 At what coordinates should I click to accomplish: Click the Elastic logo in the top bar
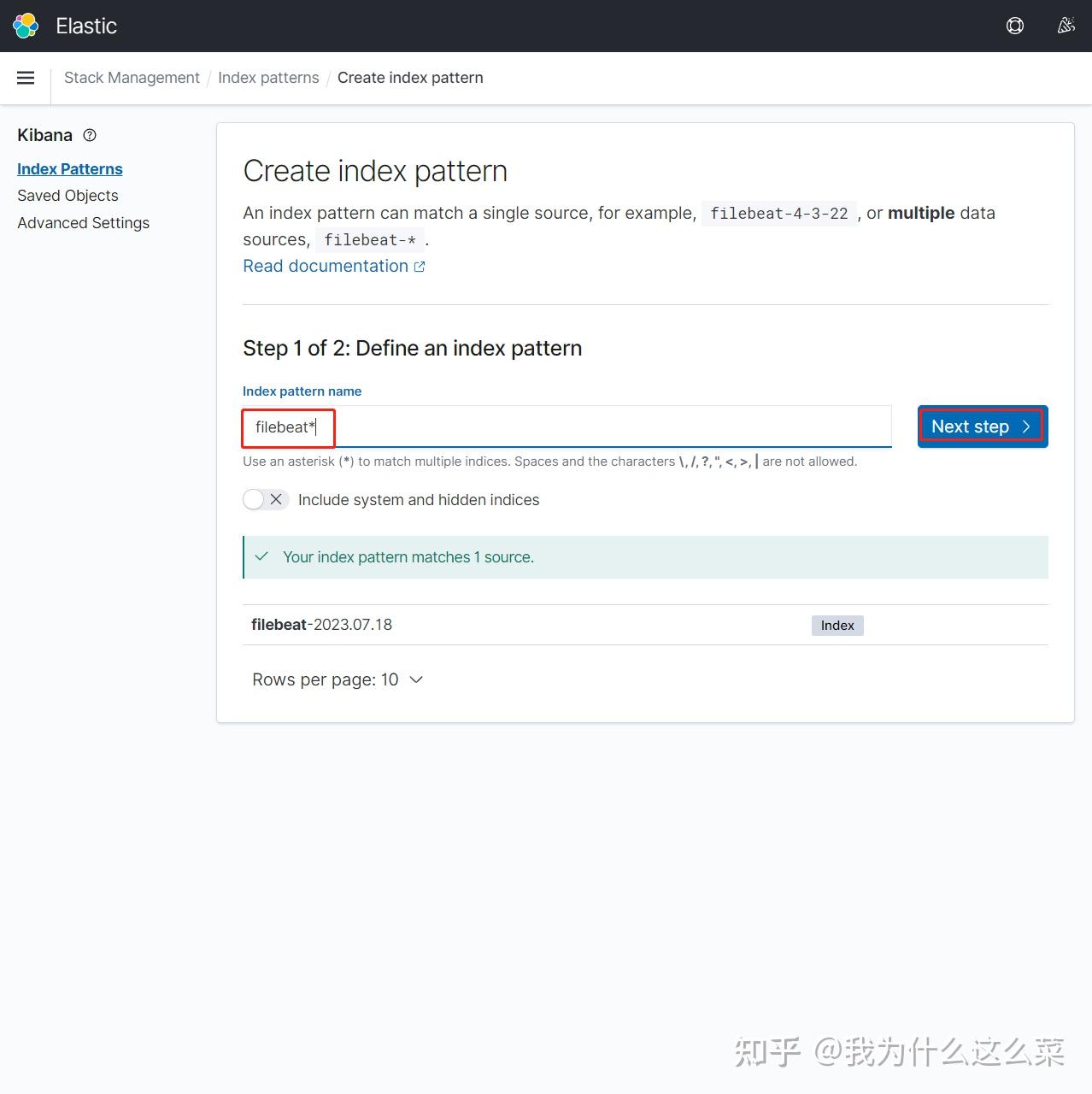coord(25,26)
